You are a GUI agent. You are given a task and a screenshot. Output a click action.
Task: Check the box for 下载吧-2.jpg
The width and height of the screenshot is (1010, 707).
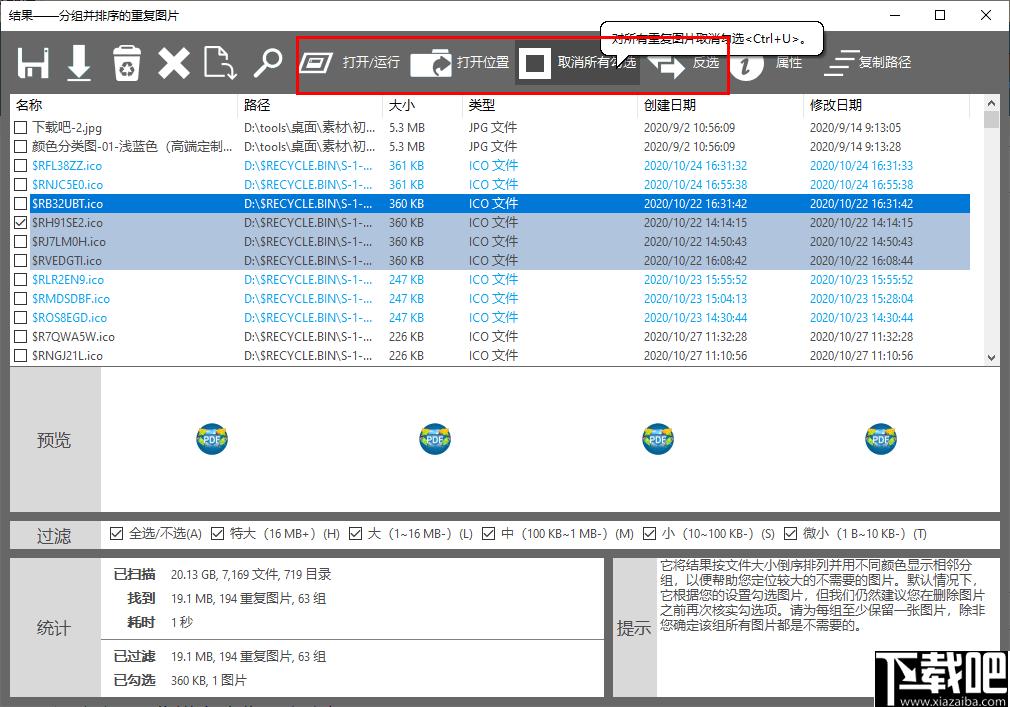(x=21, y=127)
